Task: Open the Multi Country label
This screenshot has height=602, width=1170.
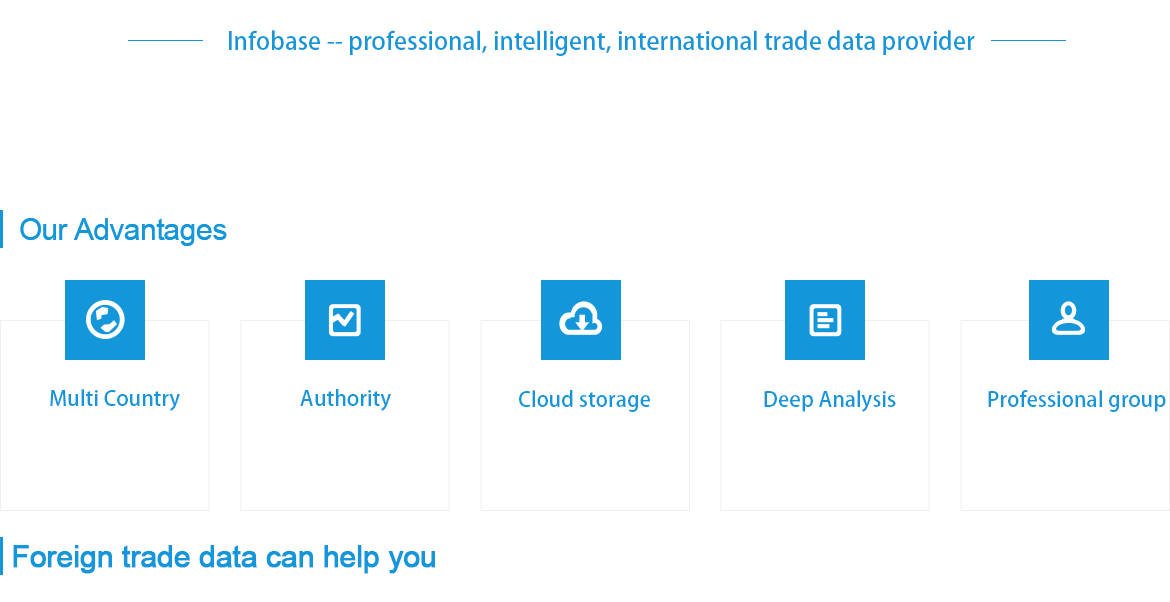Action: click(114, 399)
